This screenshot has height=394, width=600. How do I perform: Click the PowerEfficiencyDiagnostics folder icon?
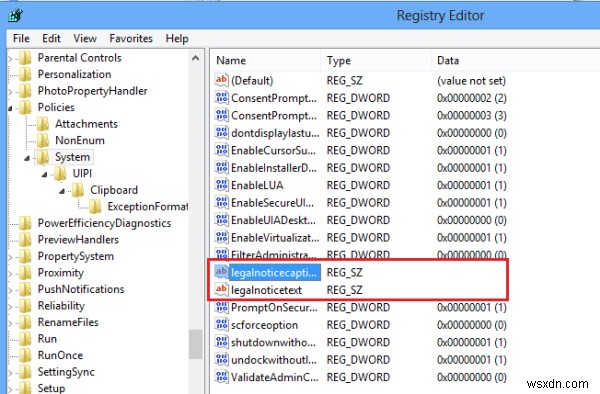coord(25,223)
